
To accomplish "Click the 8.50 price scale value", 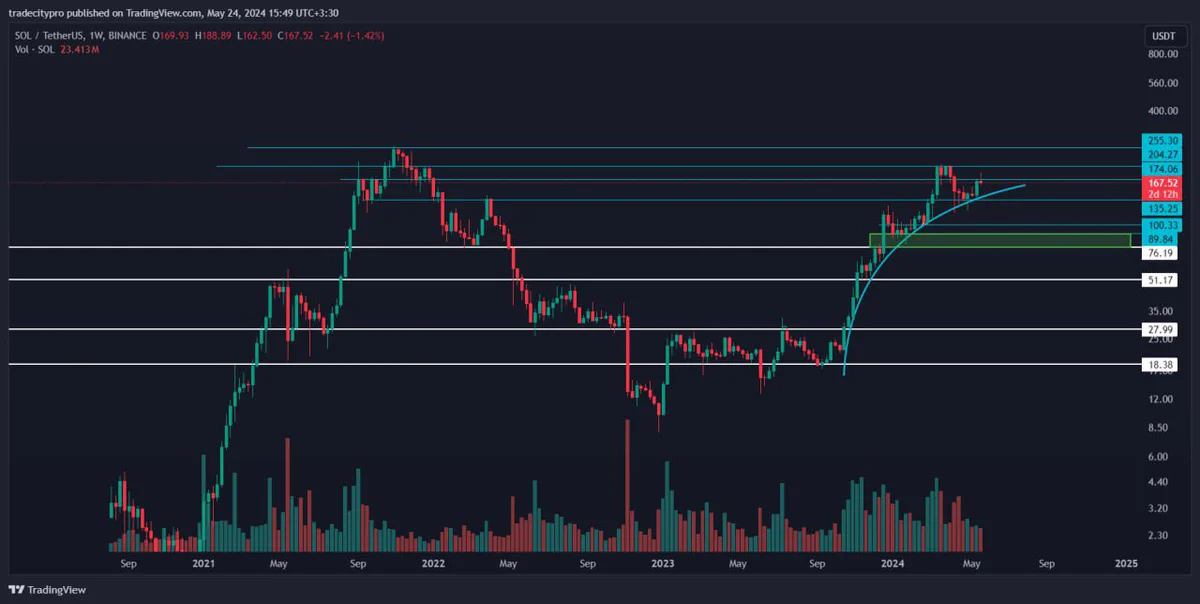I will (1158, 428).
